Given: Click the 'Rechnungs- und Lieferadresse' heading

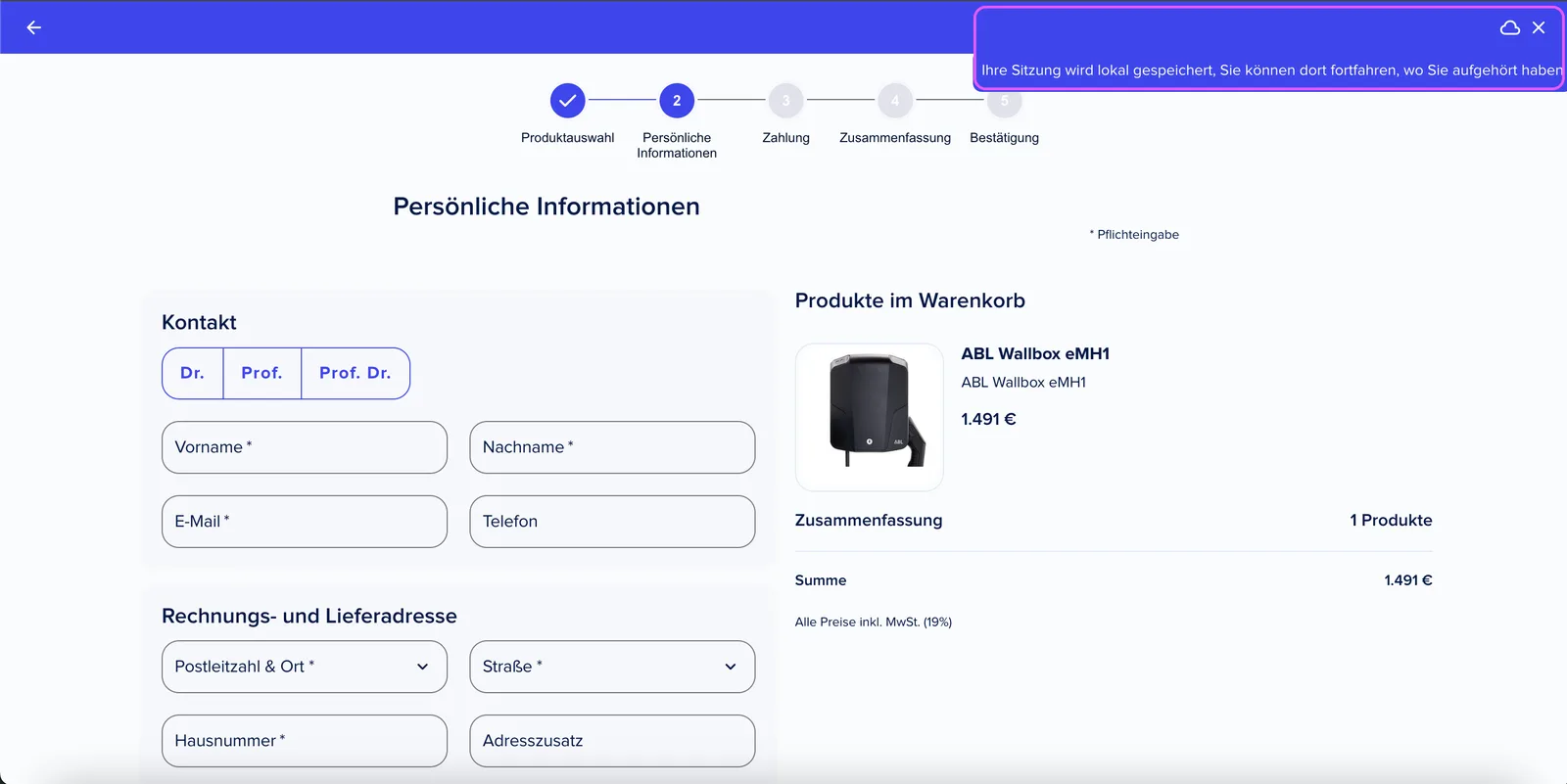Looking at the screenshot, I should click(x=309, y=617).
